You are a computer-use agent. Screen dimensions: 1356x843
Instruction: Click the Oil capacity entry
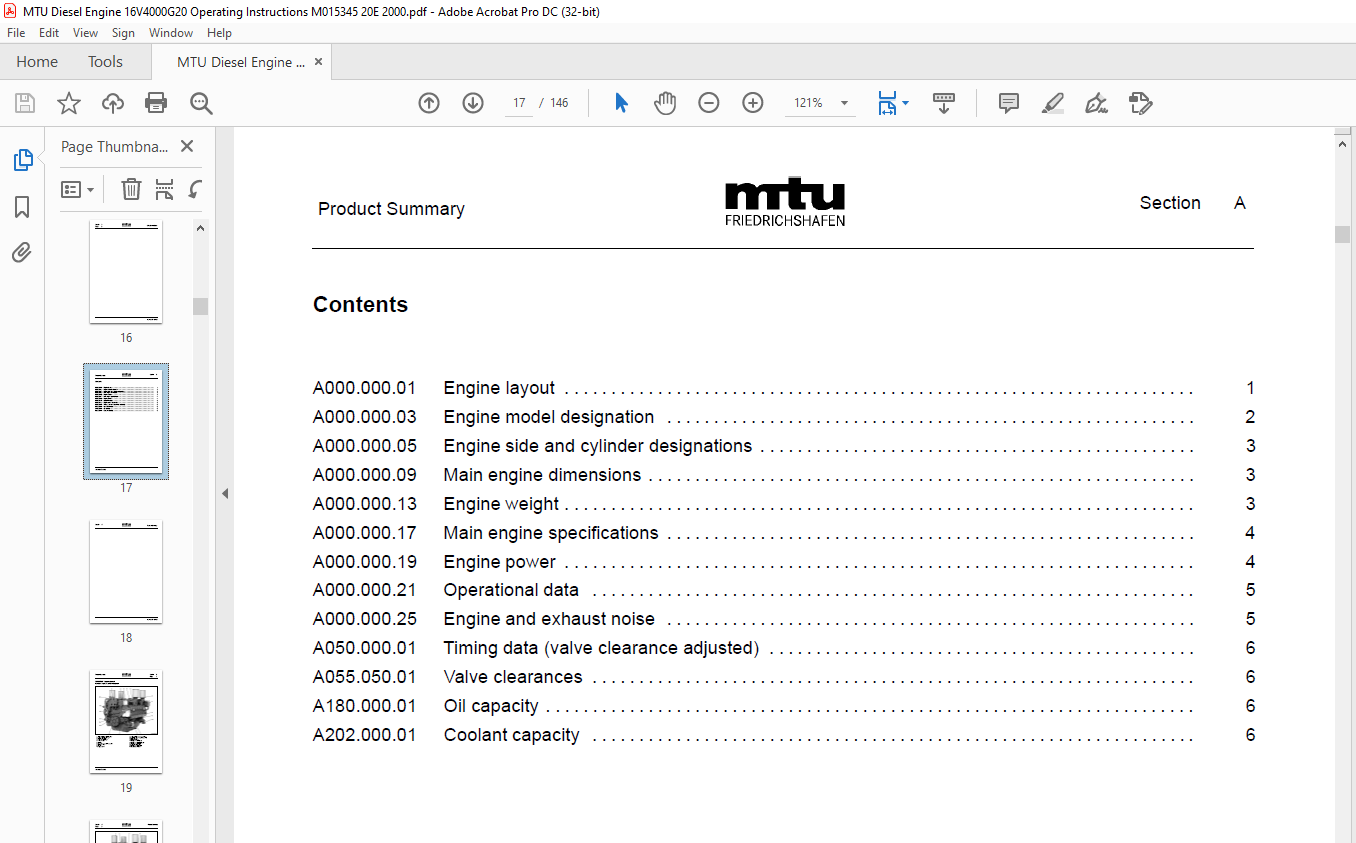tap(784, 706)
